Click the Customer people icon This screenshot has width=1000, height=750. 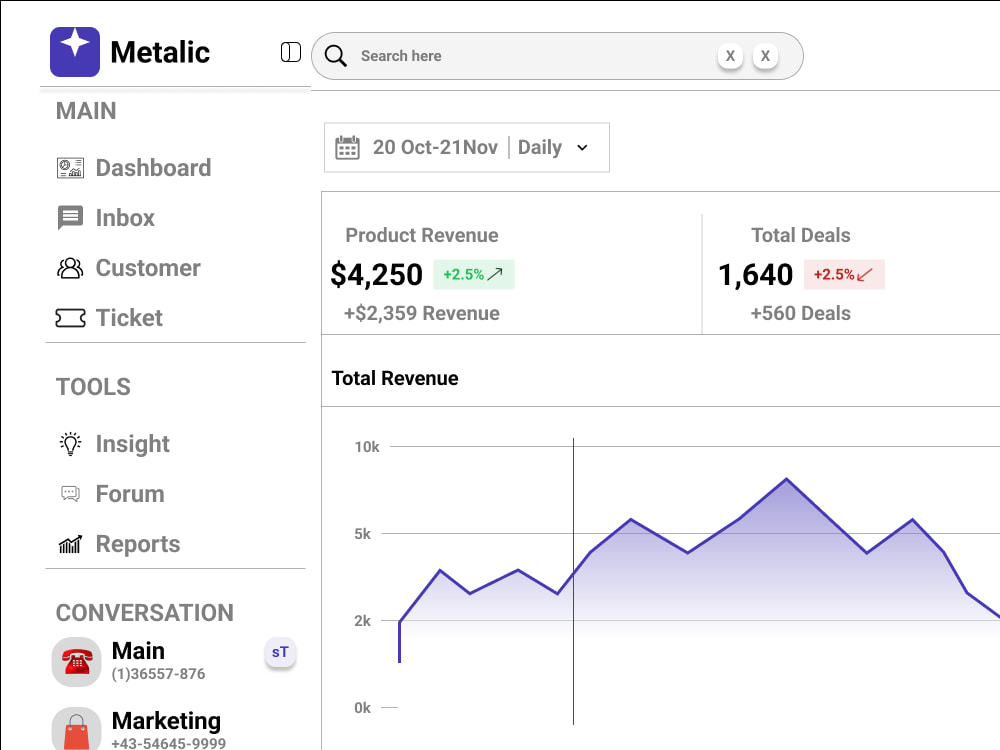pos(70,268)
